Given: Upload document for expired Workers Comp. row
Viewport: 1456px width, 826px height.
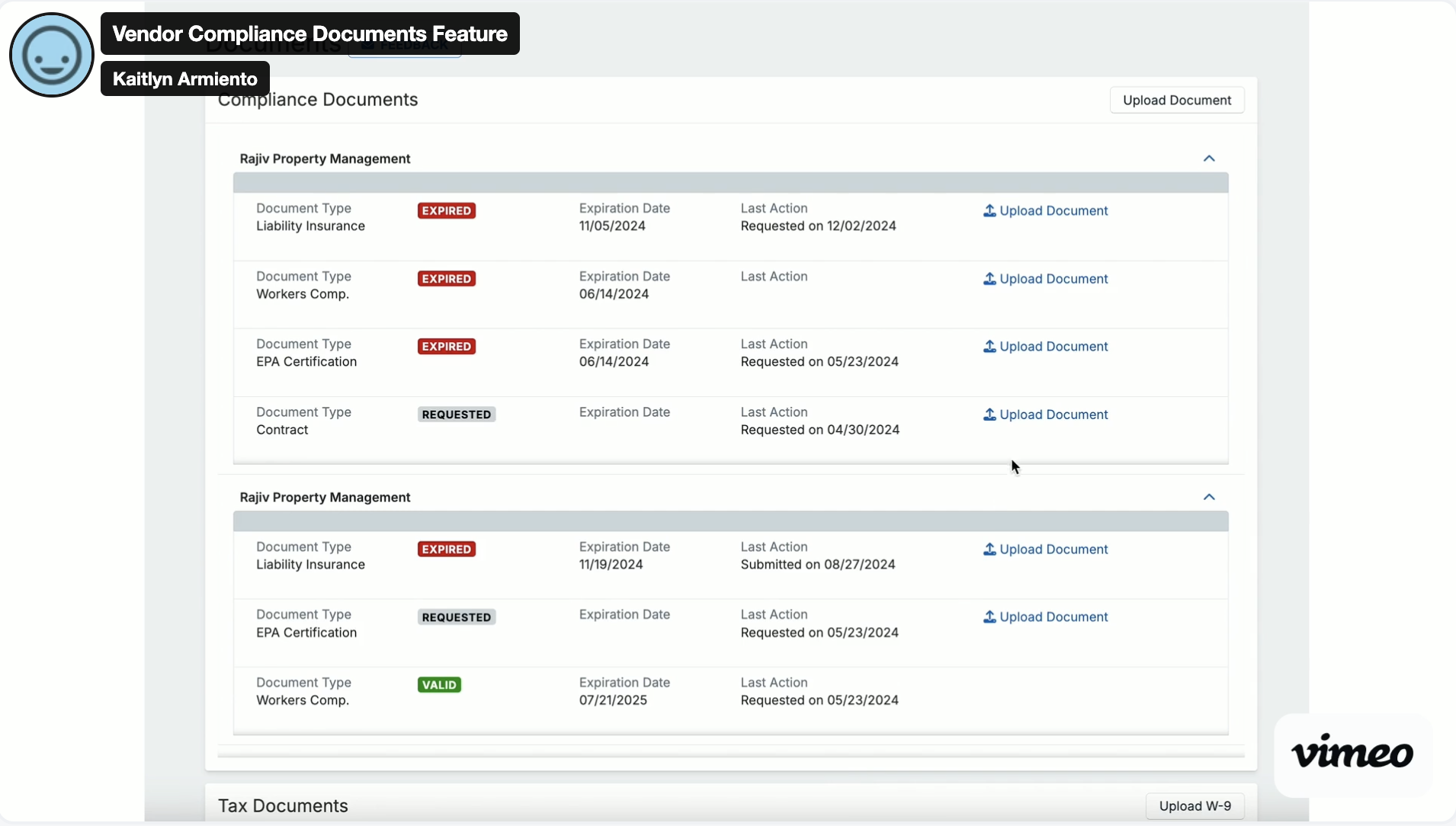Looking at the screenshot, I should [1045, 279].
